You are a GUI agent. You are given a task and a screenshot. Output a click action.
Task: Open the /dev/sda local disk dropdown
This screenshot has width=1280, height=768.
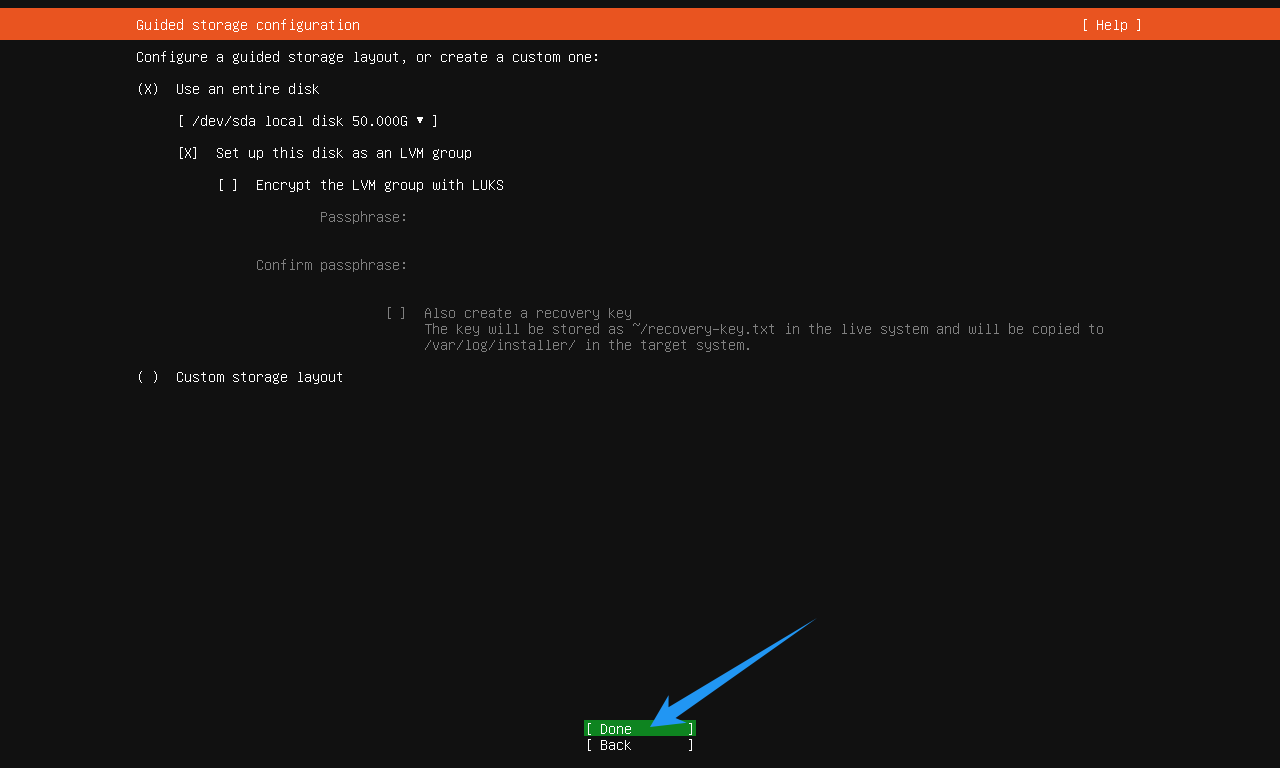click(308, 121)
